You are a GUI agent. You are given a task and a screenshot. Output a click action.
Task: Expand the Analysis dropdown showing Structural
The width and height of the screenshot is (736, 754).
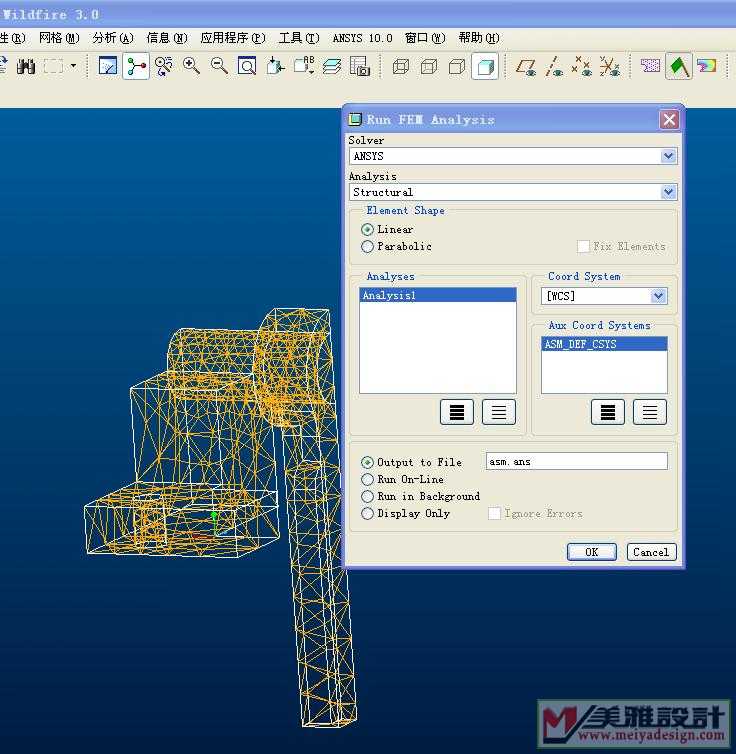tap(668, 192)
